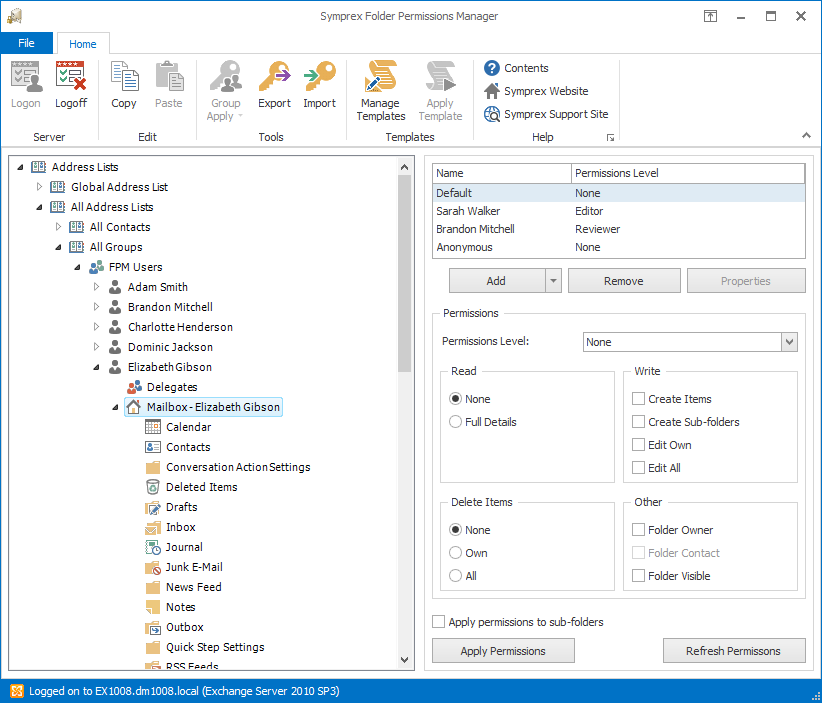Select the Contacts folder icon
Screen dimensions: 822x703
pyautogui.click(x=153, y=447)
